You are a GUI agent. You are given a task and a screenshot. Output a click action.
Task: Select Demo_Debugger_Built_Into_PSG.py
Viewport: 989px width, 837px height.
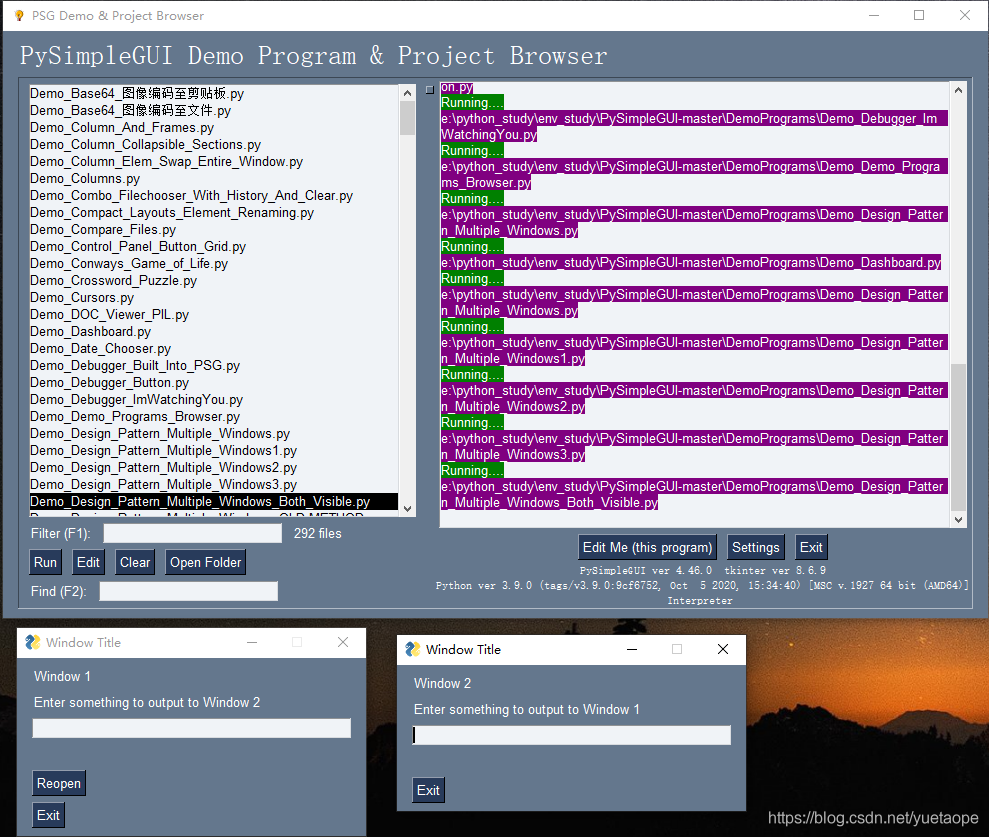coord(214,366)
